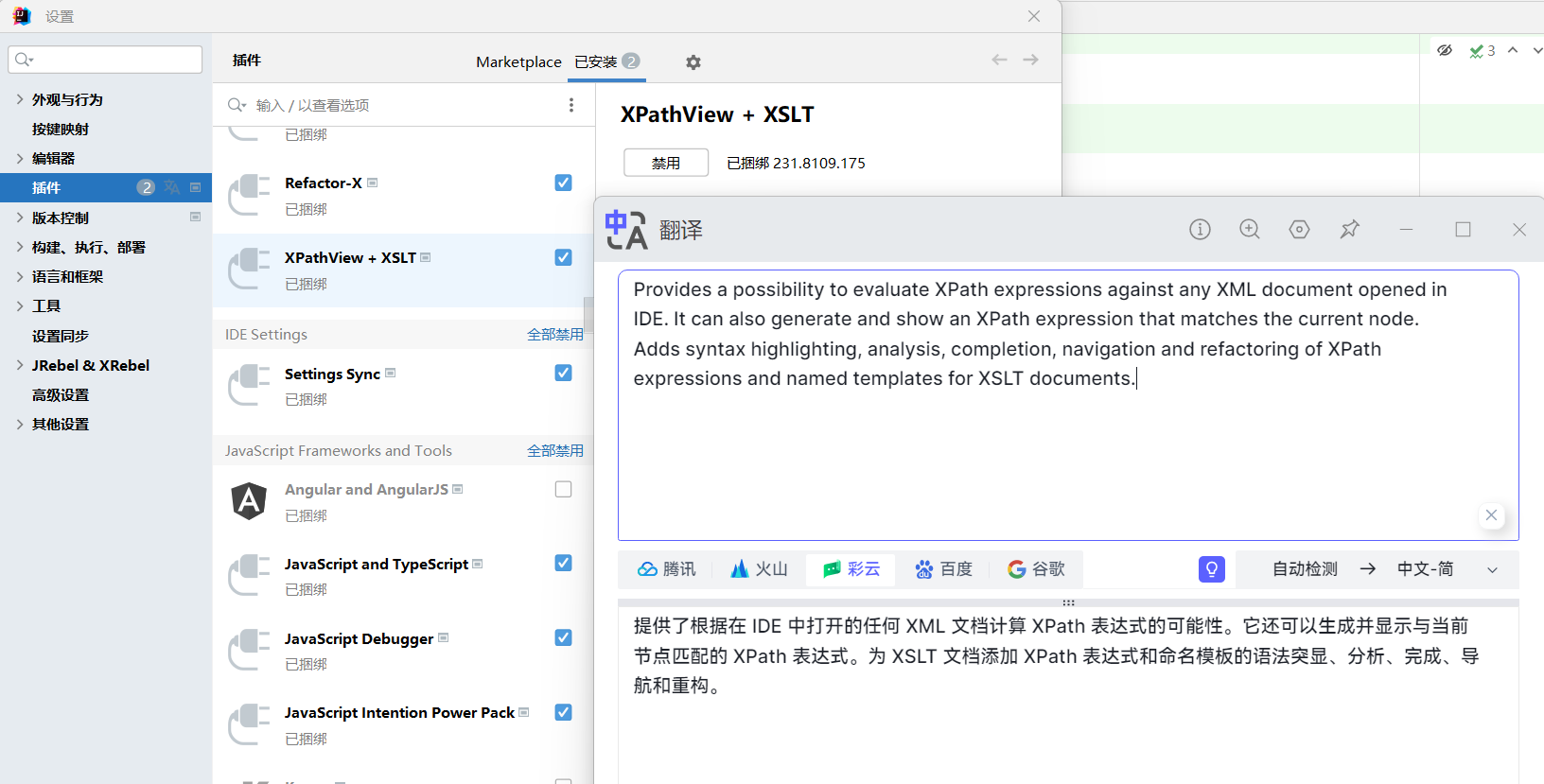Uncheck JavaScript and TypeScript plugin
Screen dimensions: 1544x784
[563, 563]
